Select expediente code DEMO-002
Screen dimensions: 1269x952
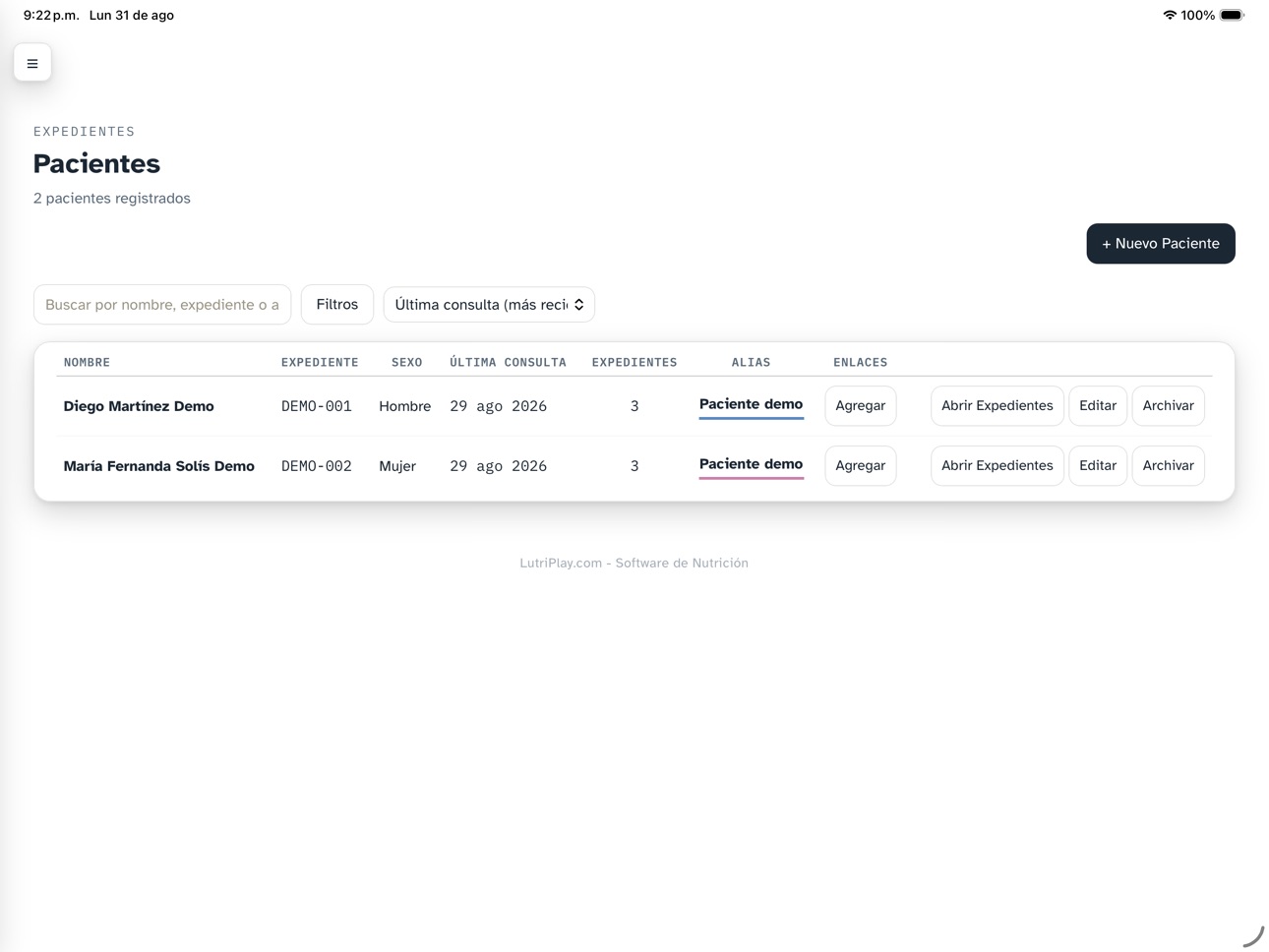pyautogui.click(x=317, y=466)
